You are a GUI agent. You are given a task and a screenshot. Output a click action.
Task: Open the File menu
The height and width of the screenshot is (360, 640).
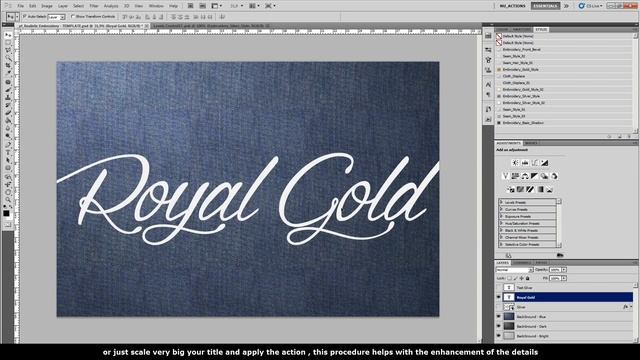tap(20, 6)
